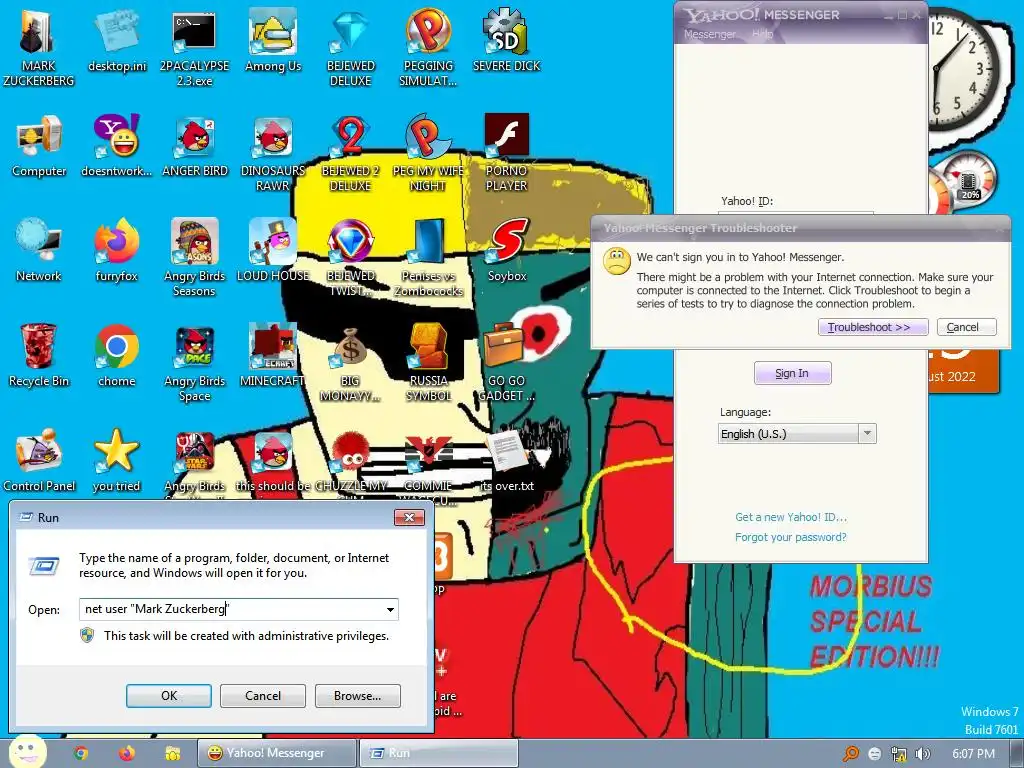Click the Sign In button
The image size is (1024, 768).
792,373
